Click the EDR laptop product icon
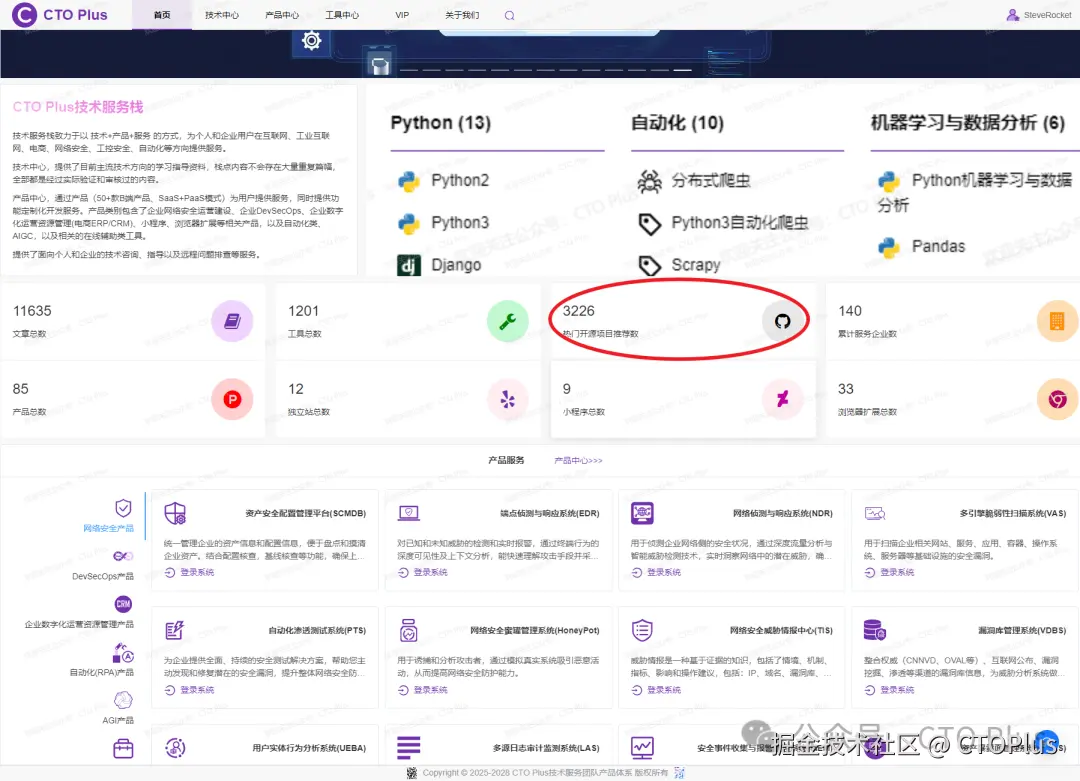Screen dimensions: 1080x781 (x=408, y=513)
